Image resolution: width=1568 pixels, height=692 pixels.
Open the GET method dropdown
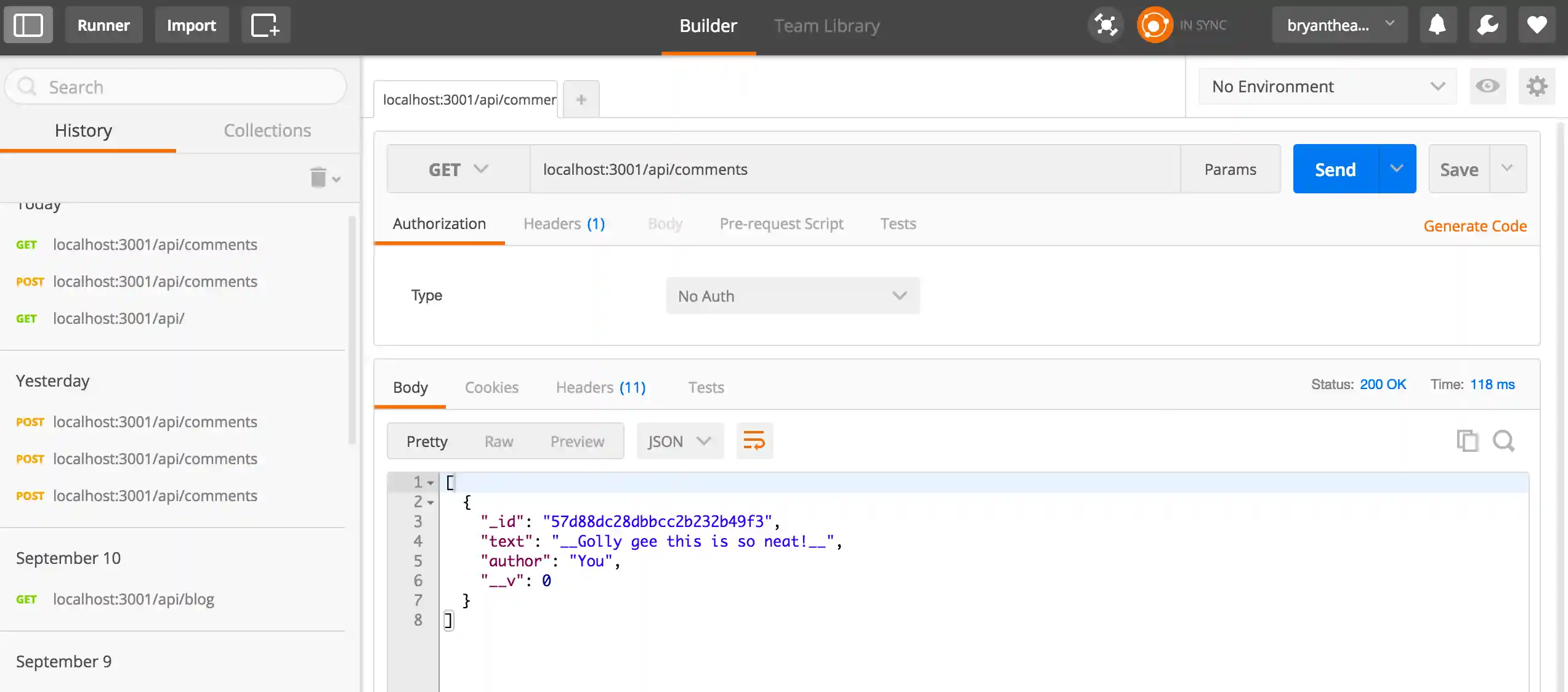coord(458,169)
